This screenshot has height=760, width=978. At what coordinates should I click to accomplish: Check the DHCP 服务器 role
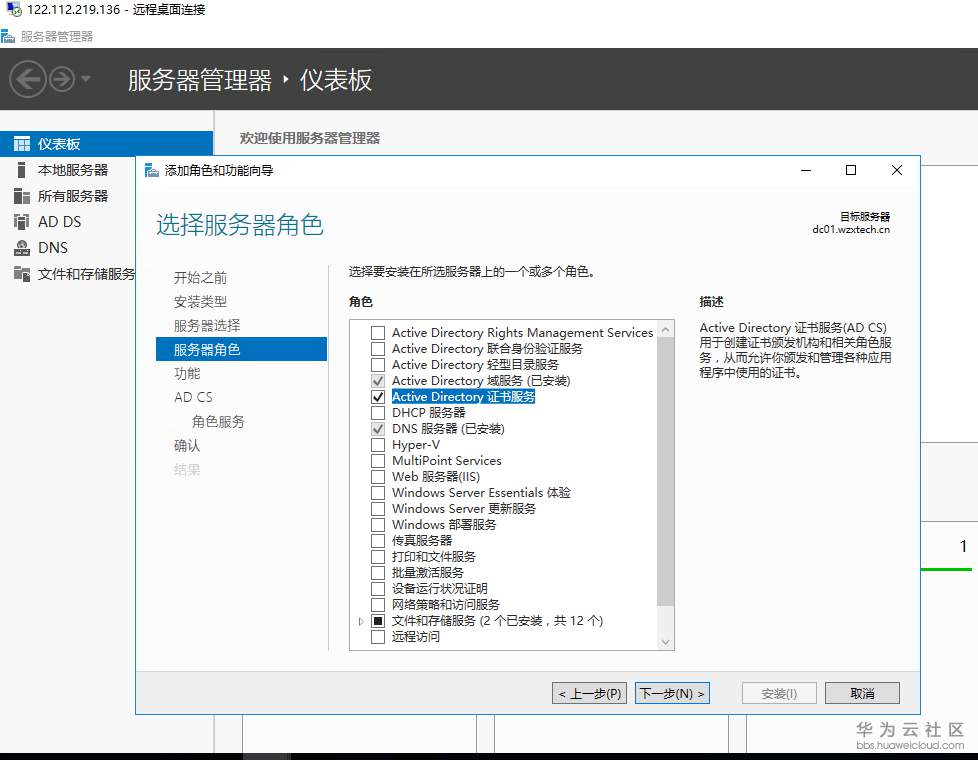pos(377,413)
